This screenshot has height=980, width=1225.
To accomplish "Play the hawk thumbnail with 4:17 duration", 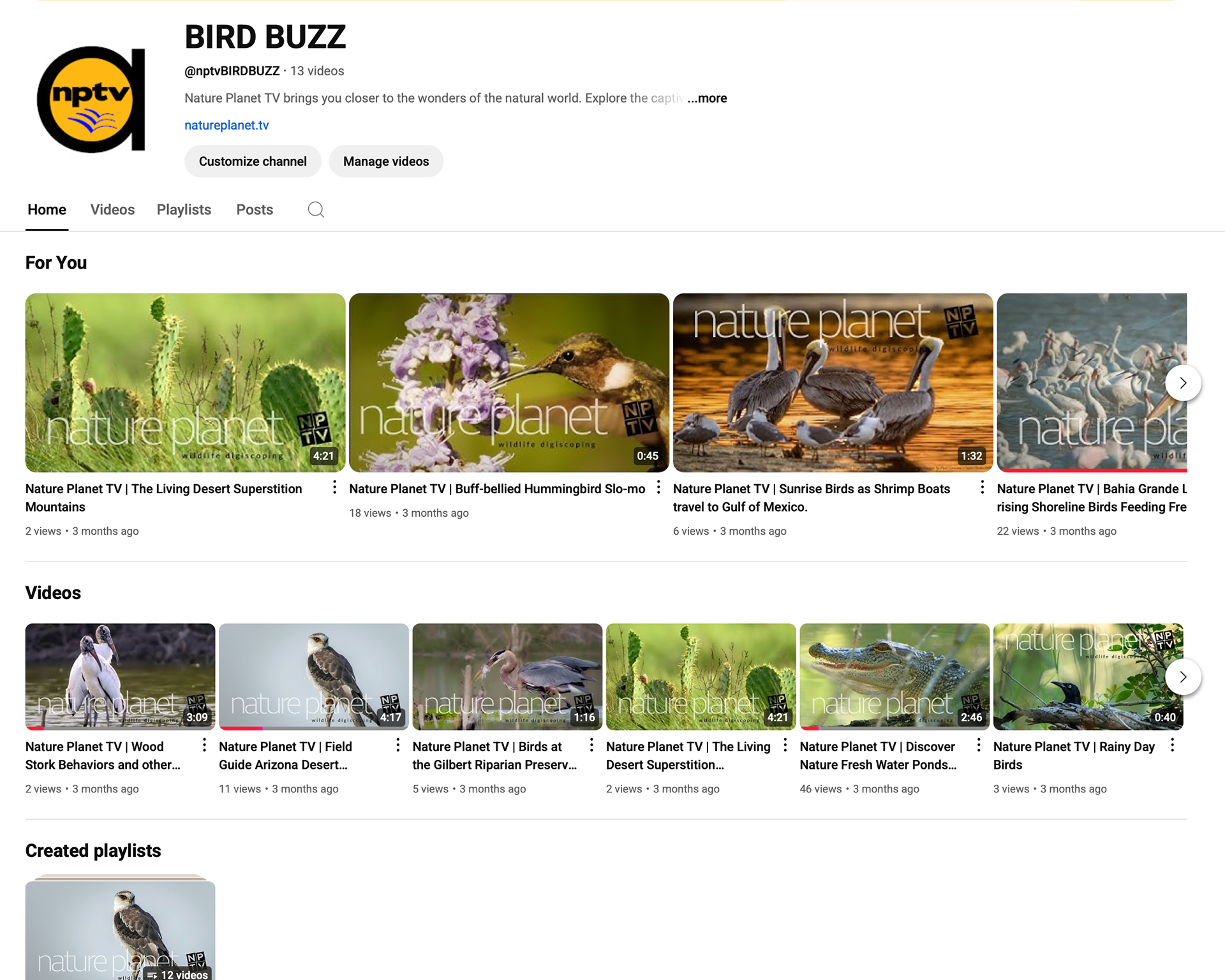I will coord(314,677).
